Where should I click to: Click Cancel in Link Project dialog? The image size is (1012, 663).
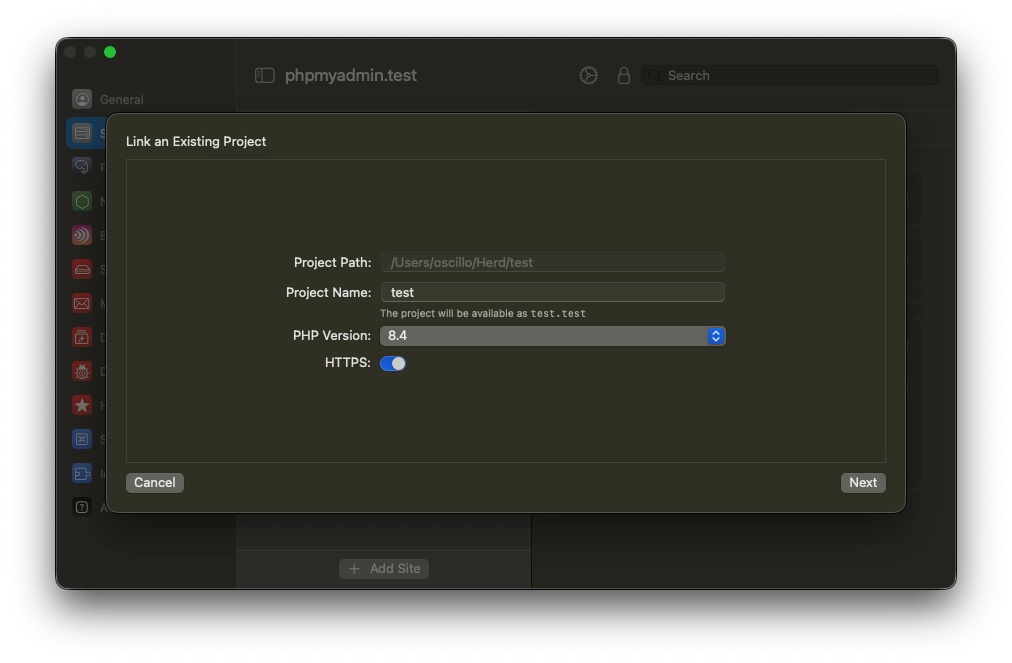pos(155,483)
